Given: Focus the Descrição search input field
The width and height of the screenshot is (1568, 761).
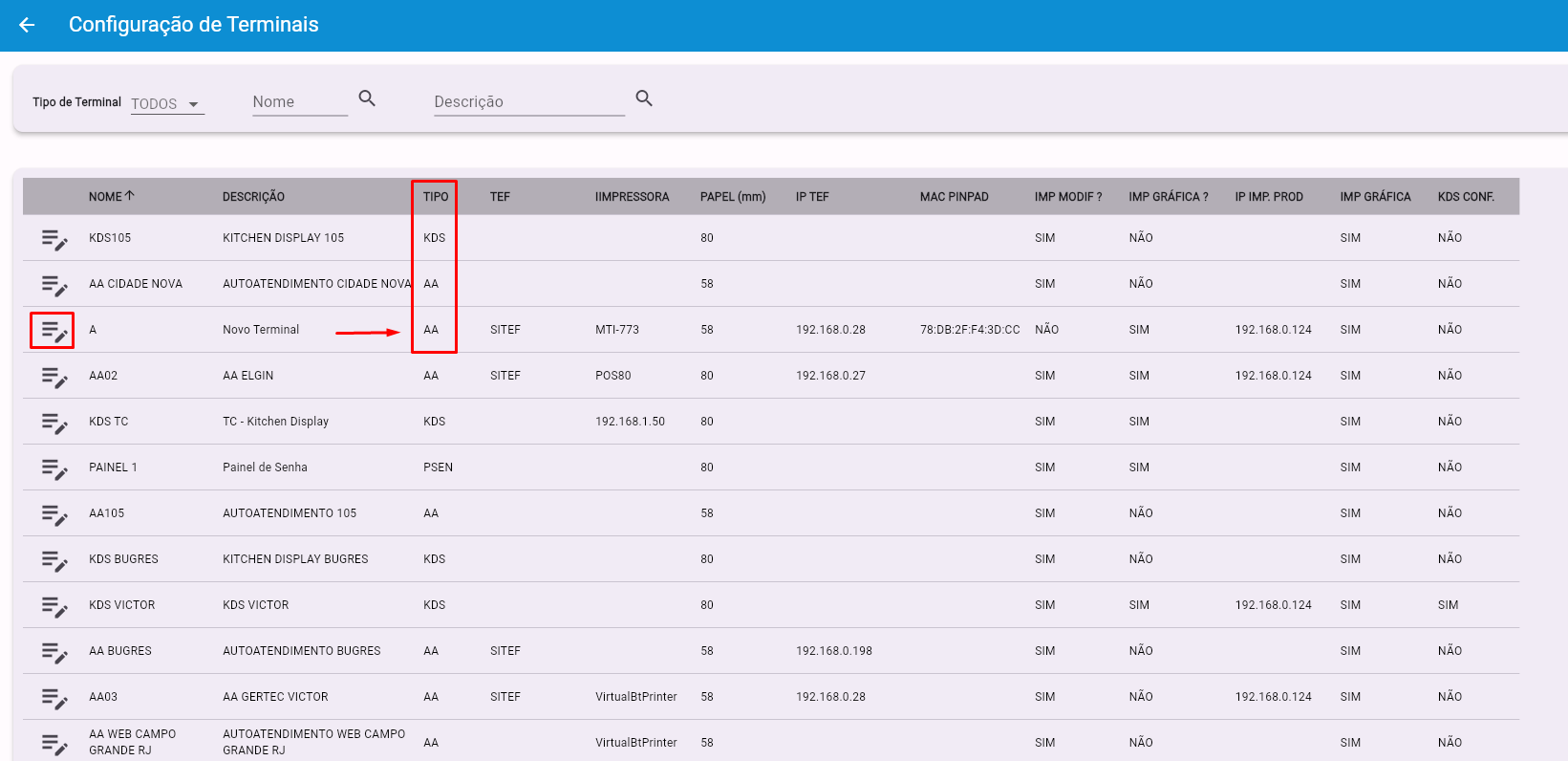Looking at the screenshot, I should click(x=528, y=102).
